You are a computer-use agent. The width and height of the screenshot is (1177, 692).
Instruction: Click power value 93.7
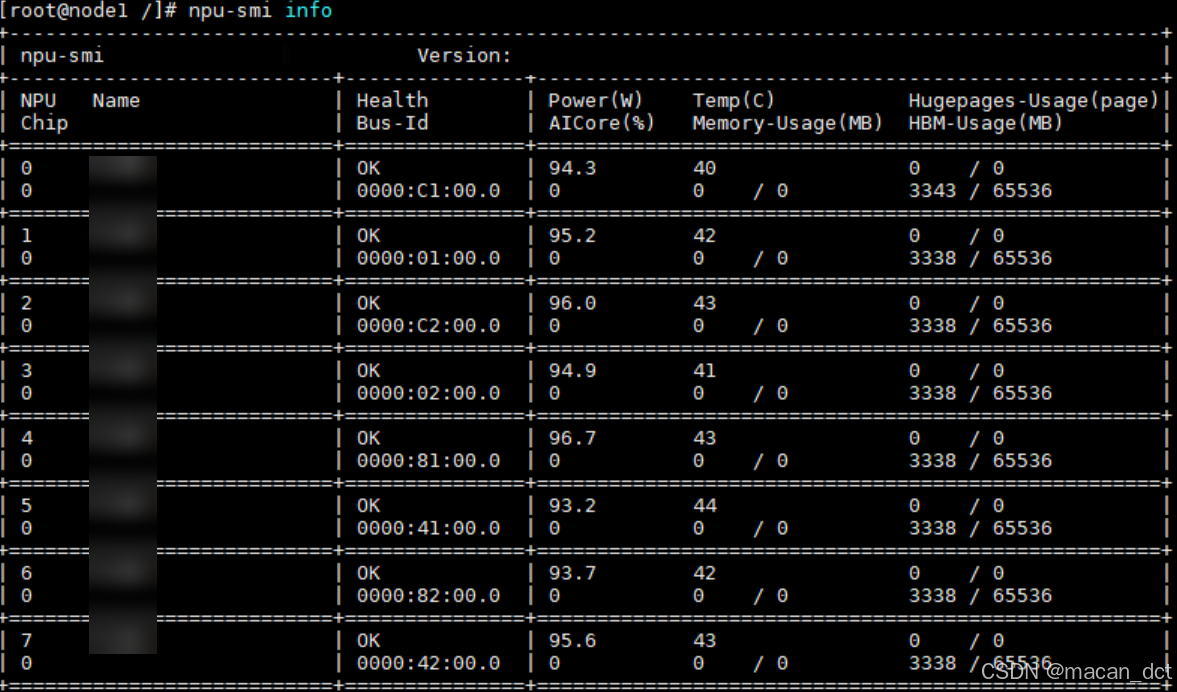(x=572, y=573)
